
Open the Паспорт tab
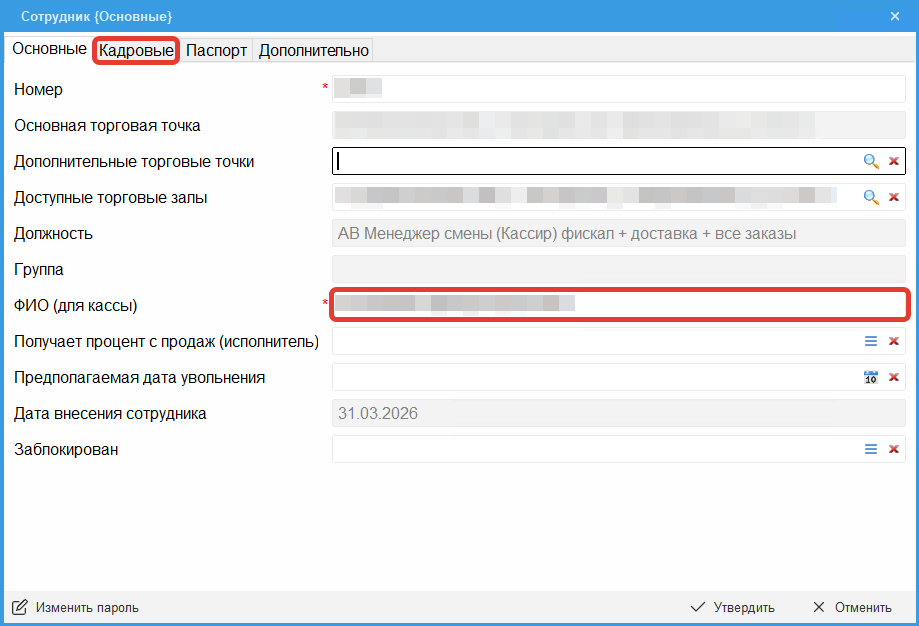216,51
